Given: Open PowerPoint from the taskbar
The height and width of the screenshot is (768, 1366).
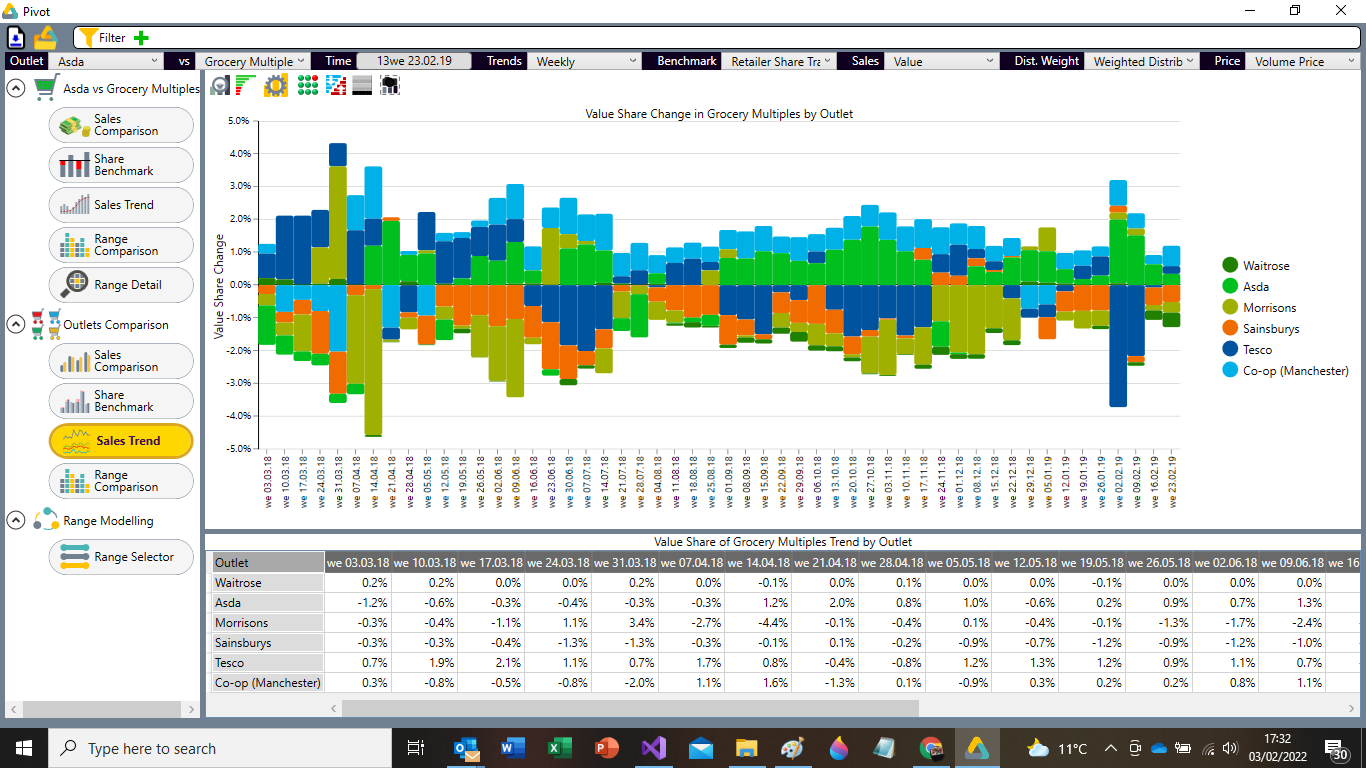Looking at the screenshot, I should point(606,748).
